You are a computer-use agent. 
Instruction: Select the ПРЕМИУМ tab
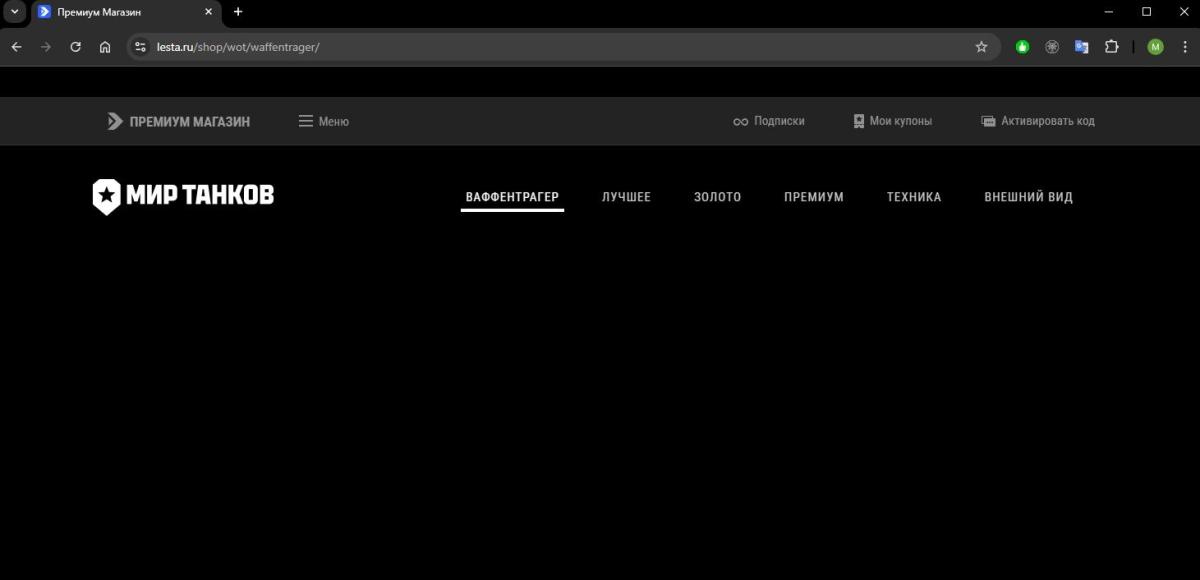(814, 197)
